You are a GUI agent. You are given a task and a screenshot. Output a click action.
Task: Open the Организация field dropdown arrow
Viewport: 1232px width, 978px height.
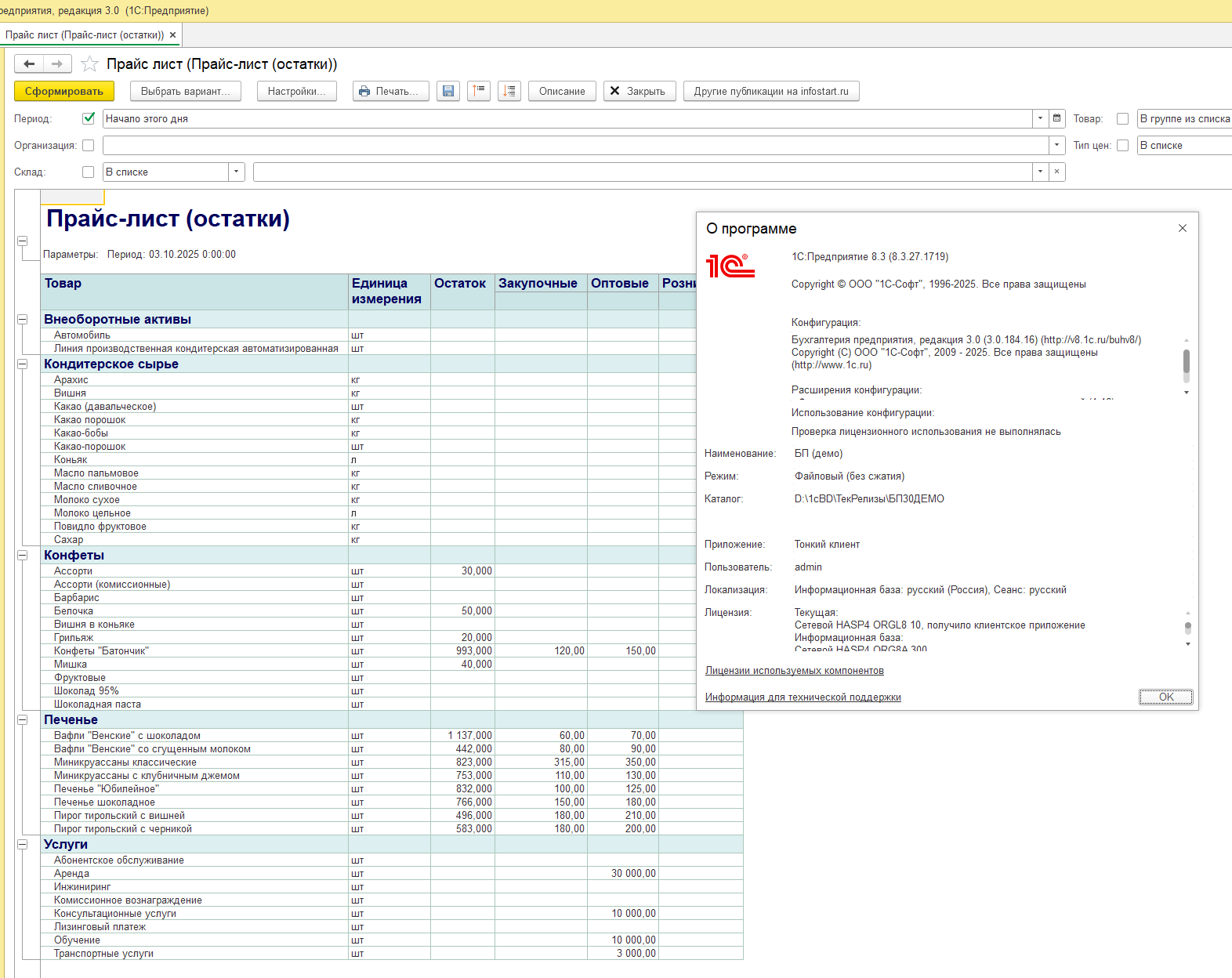(1056, 145)
